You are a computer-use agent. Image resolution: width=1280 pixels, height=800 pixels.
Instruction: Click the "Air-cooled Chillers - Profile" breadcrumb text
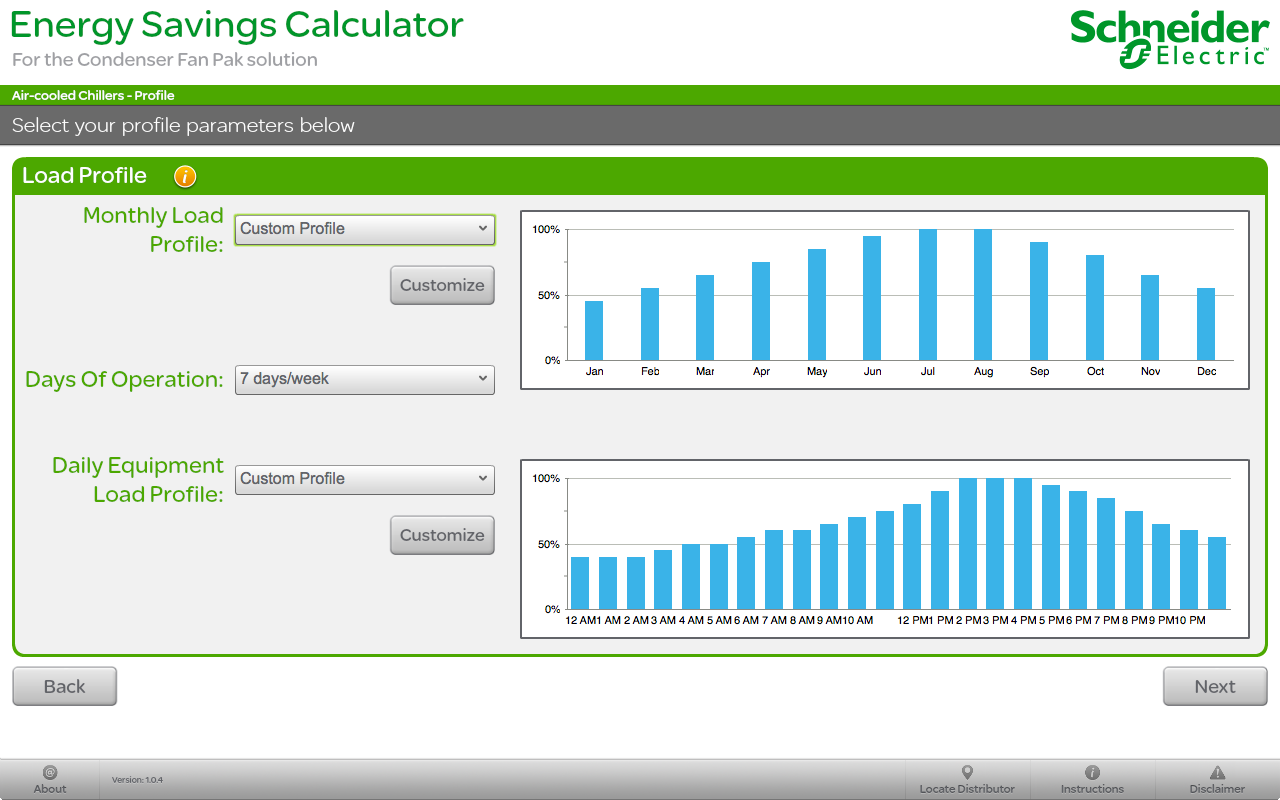click(93, 96)
